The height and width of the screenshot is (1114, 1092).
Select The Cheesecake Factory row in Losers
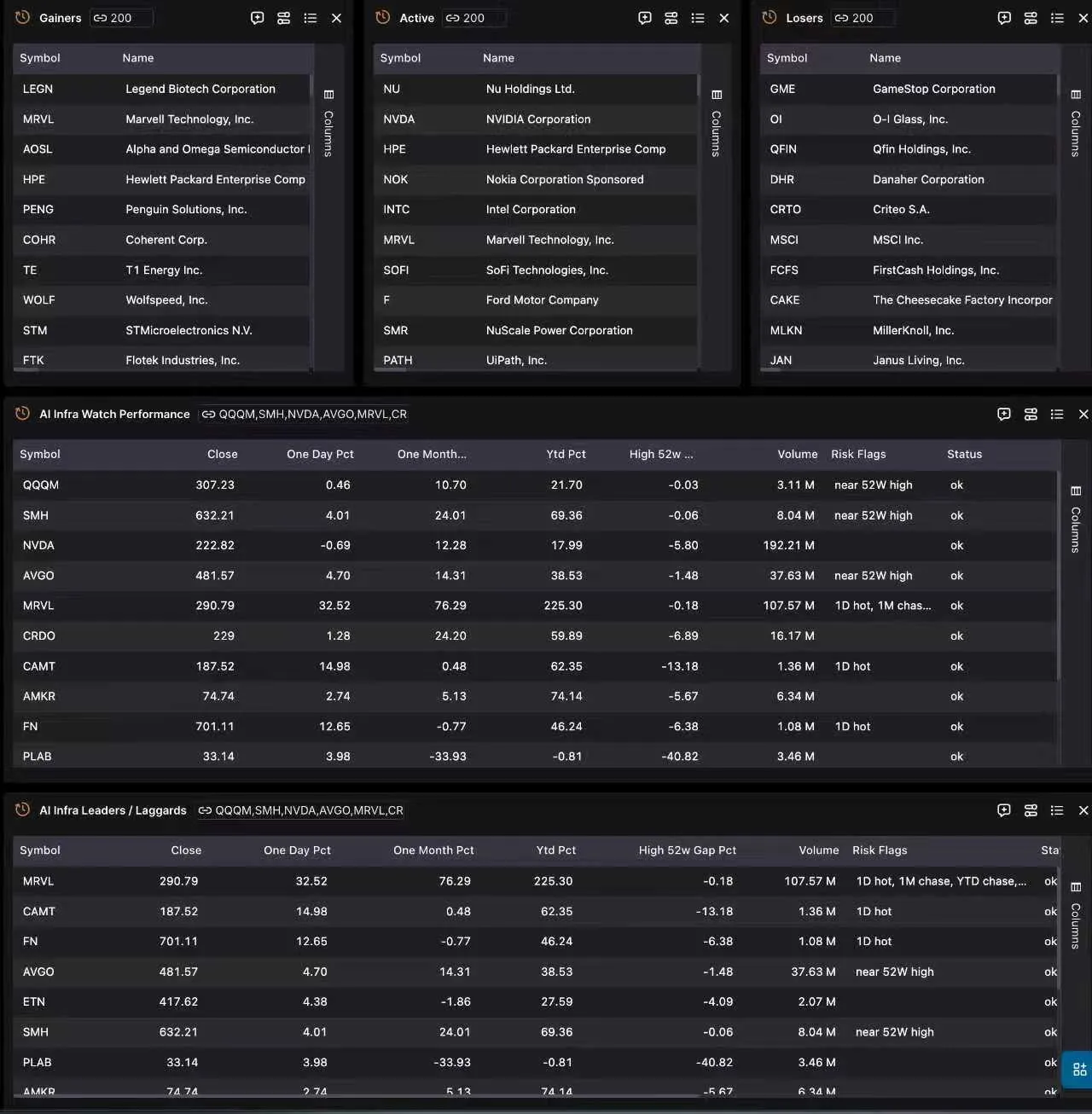coord(909,300)
